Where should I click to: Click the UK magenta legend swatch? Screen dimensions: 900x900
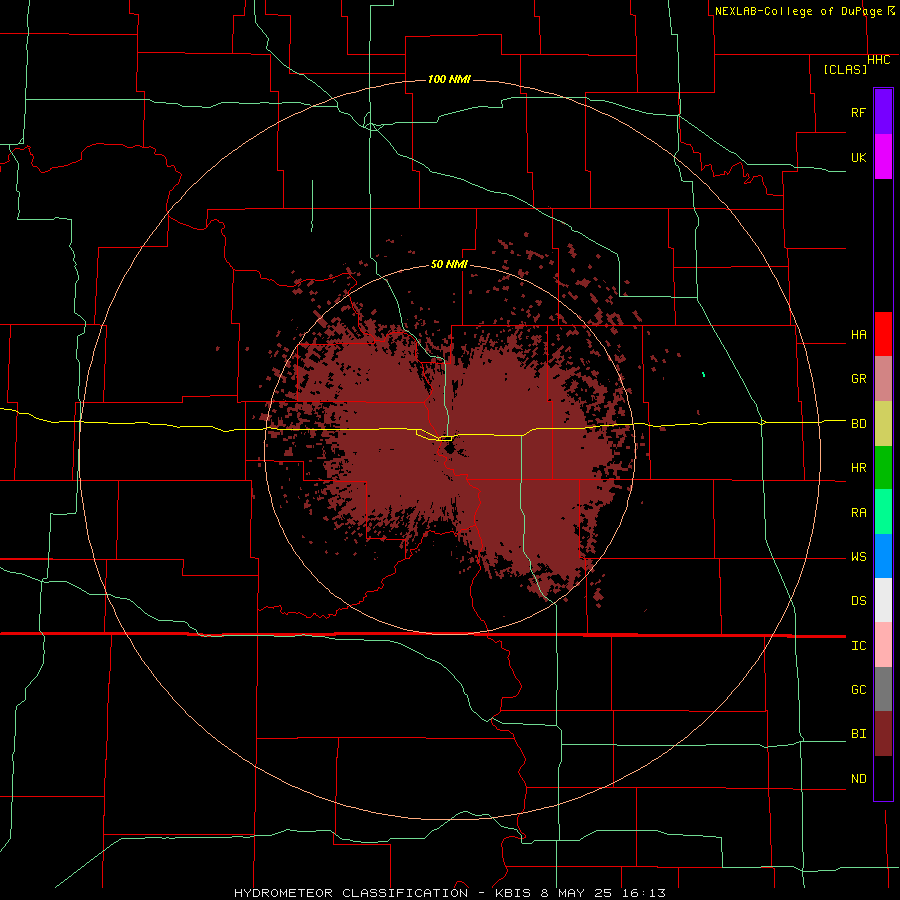click(883, 157)
